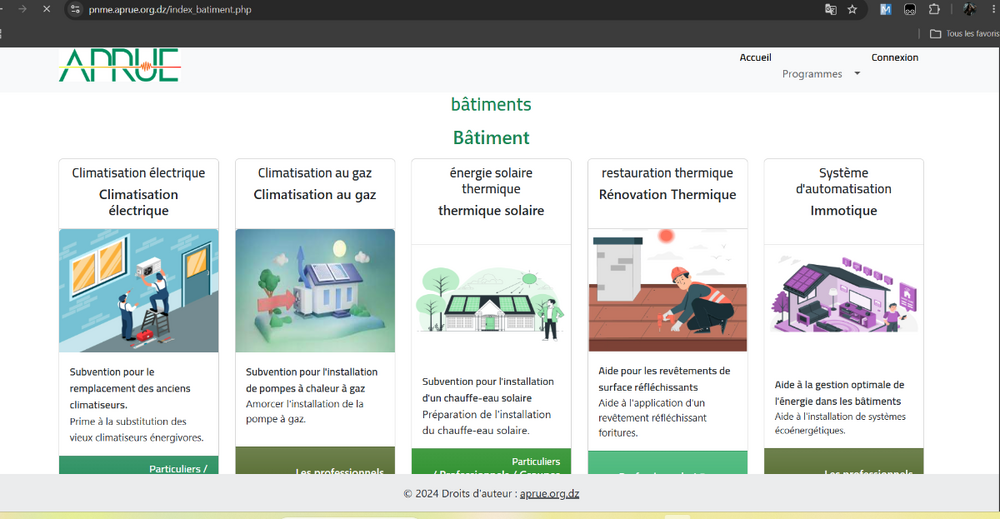The image size is (1000, 519).
Task: Click 'Subvention pour l'installation de pompes à chaleur' text
Action: (x=312, y=380)
